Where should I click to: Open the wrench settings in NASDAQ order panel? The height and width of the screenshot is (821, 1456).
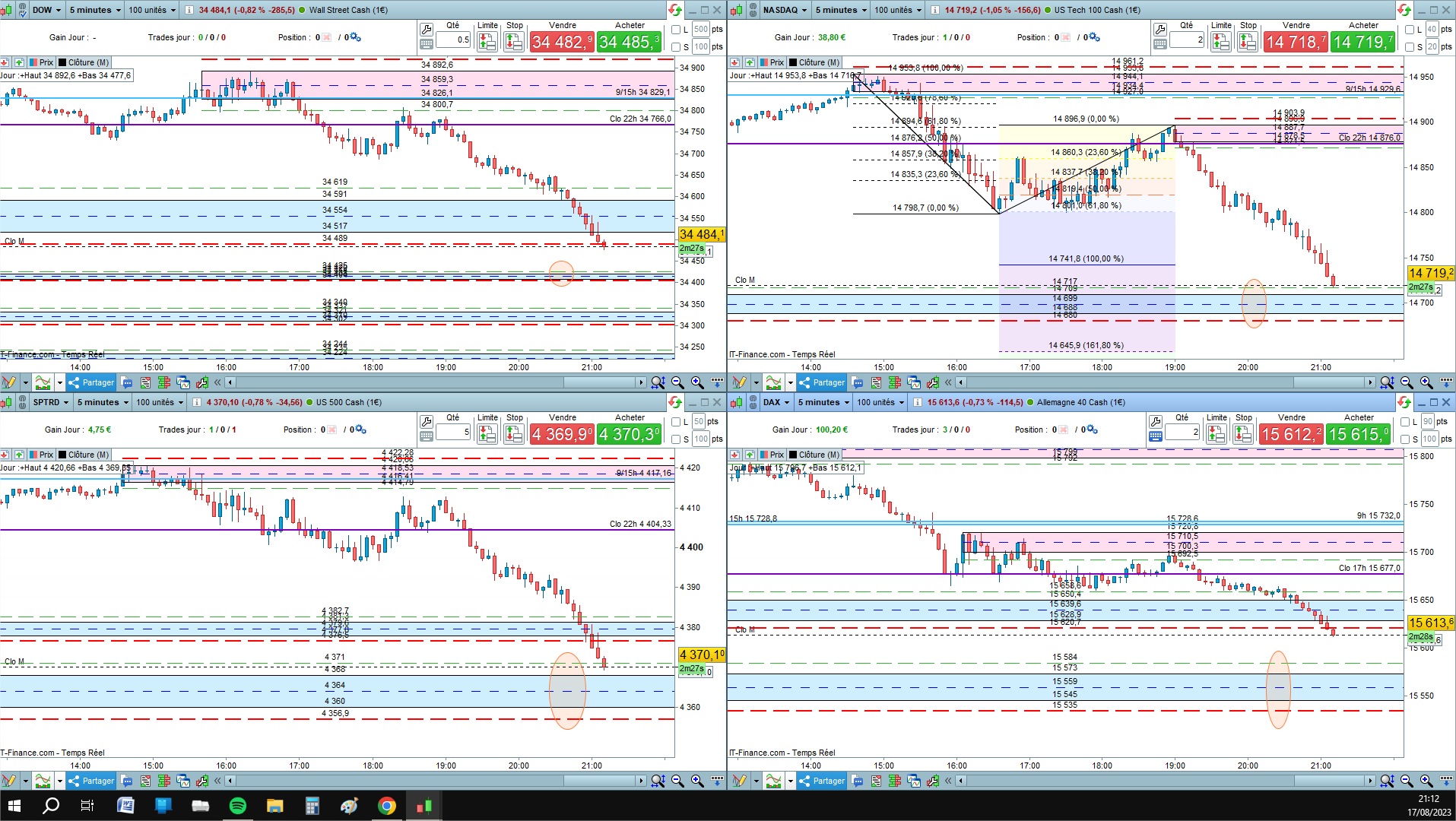[1159, 30]
